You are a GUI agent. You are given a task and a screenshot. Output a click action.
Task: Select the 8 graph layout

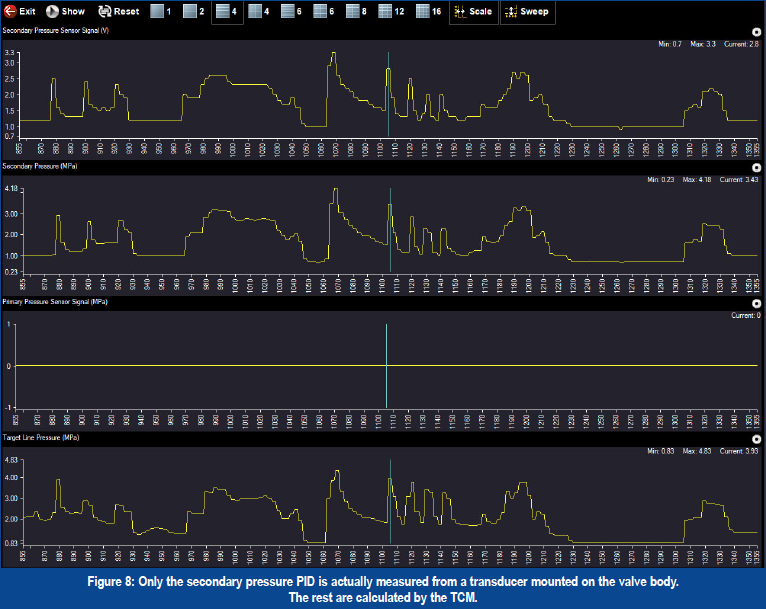(x=357, y=11)
